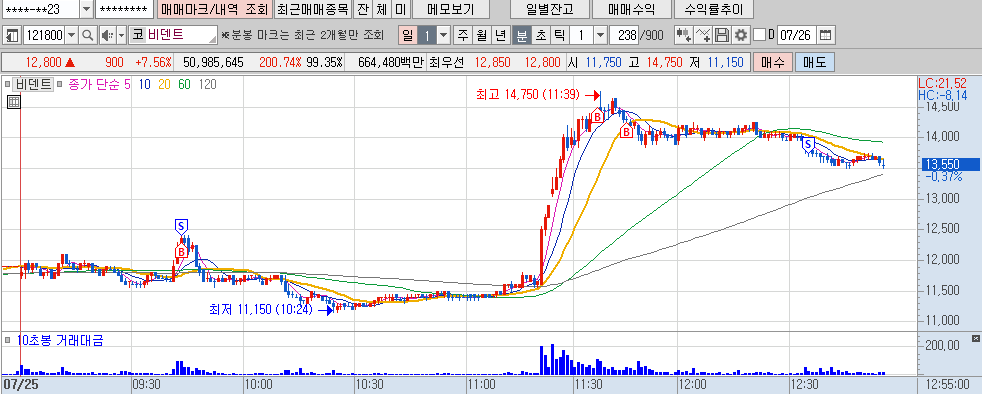The height and width of the screenshot is (394, 982).
Task: Click the 비덴트 chart legend button
Action: 33,84
